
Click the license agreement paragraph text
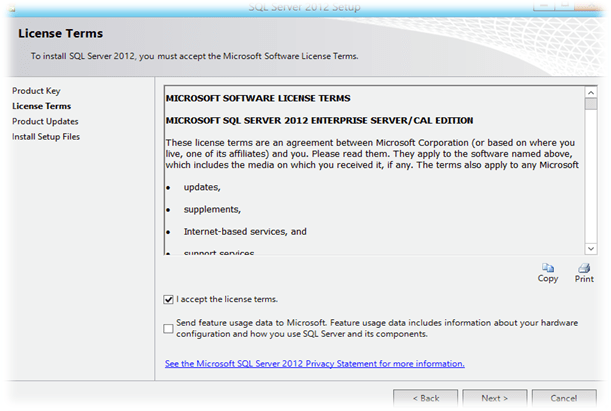[x=370, y=153]
